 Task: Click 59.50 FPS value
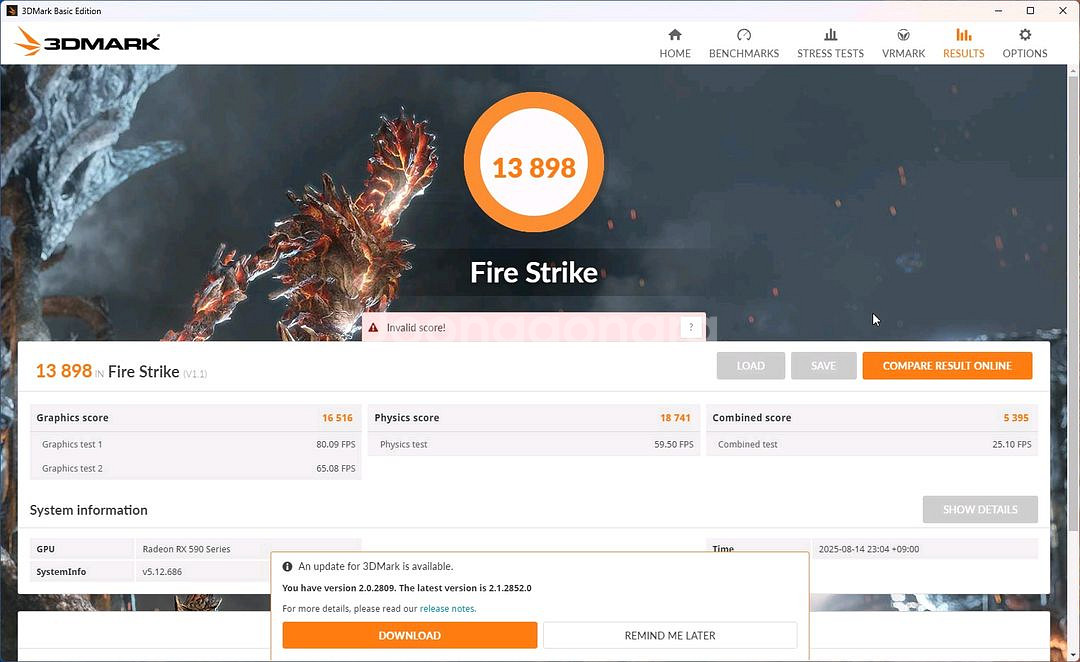click(x=674, y=444)
